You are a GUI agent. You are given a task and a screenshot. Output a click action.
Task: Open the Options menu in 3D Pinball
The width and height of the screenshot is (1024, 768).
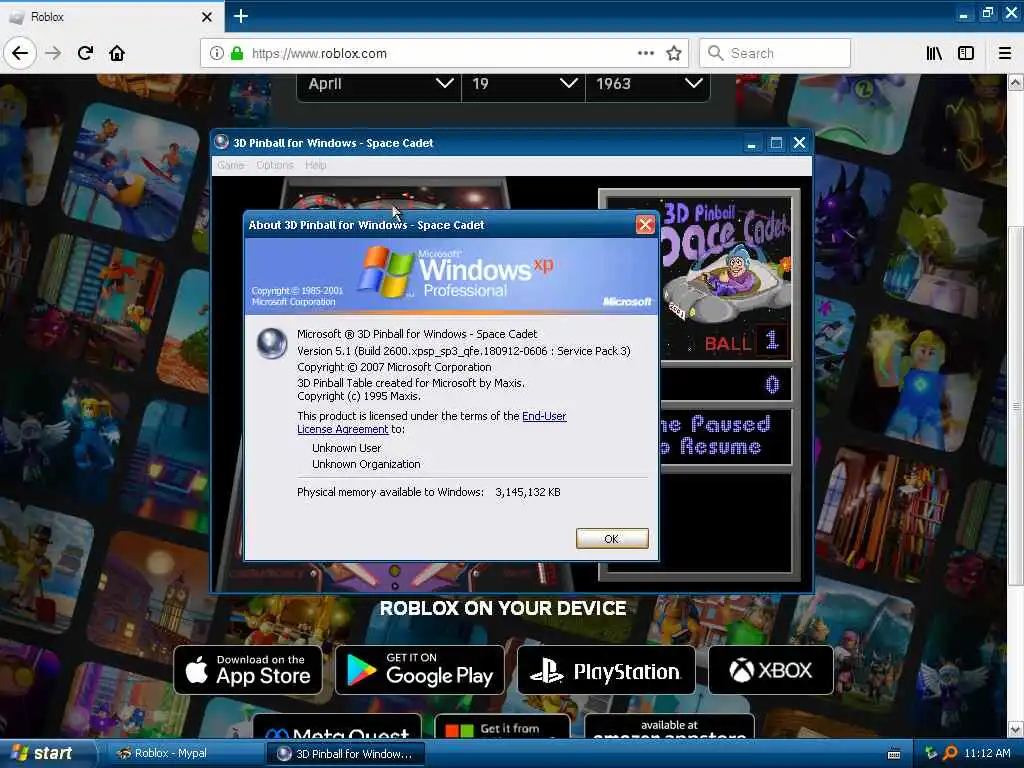pyautogui.click(x=274, y=165)
